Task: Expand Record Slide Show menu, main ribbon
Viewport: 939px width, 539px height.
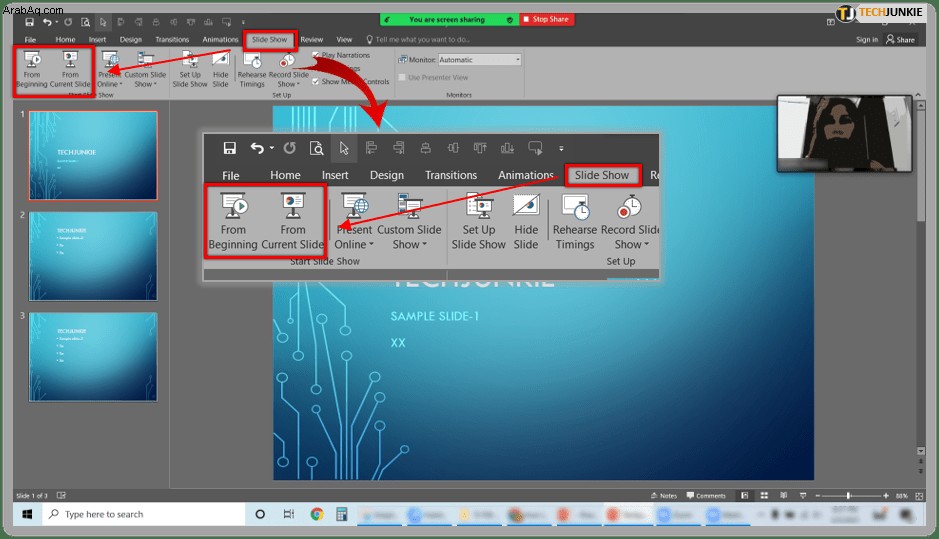Action: coord(288,69)
